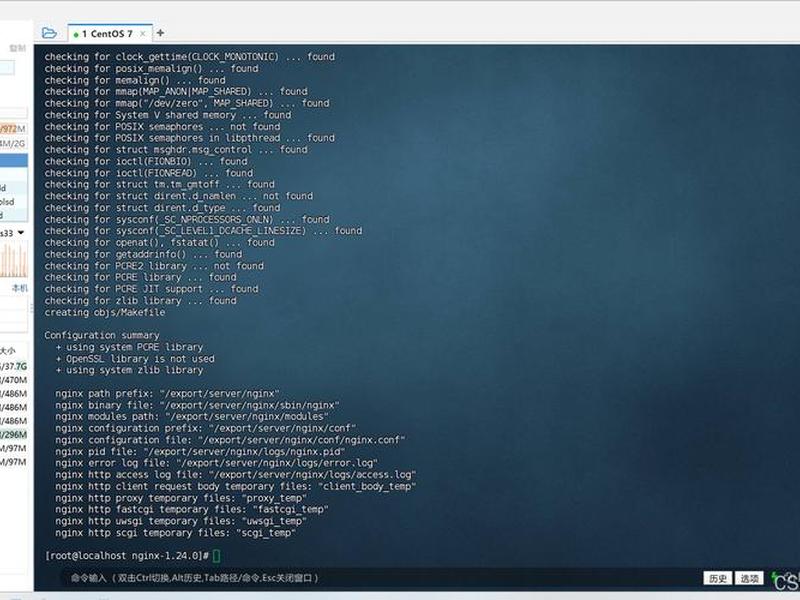Click the 历史 button
This screenshot has height=600, width=800.
718,578
